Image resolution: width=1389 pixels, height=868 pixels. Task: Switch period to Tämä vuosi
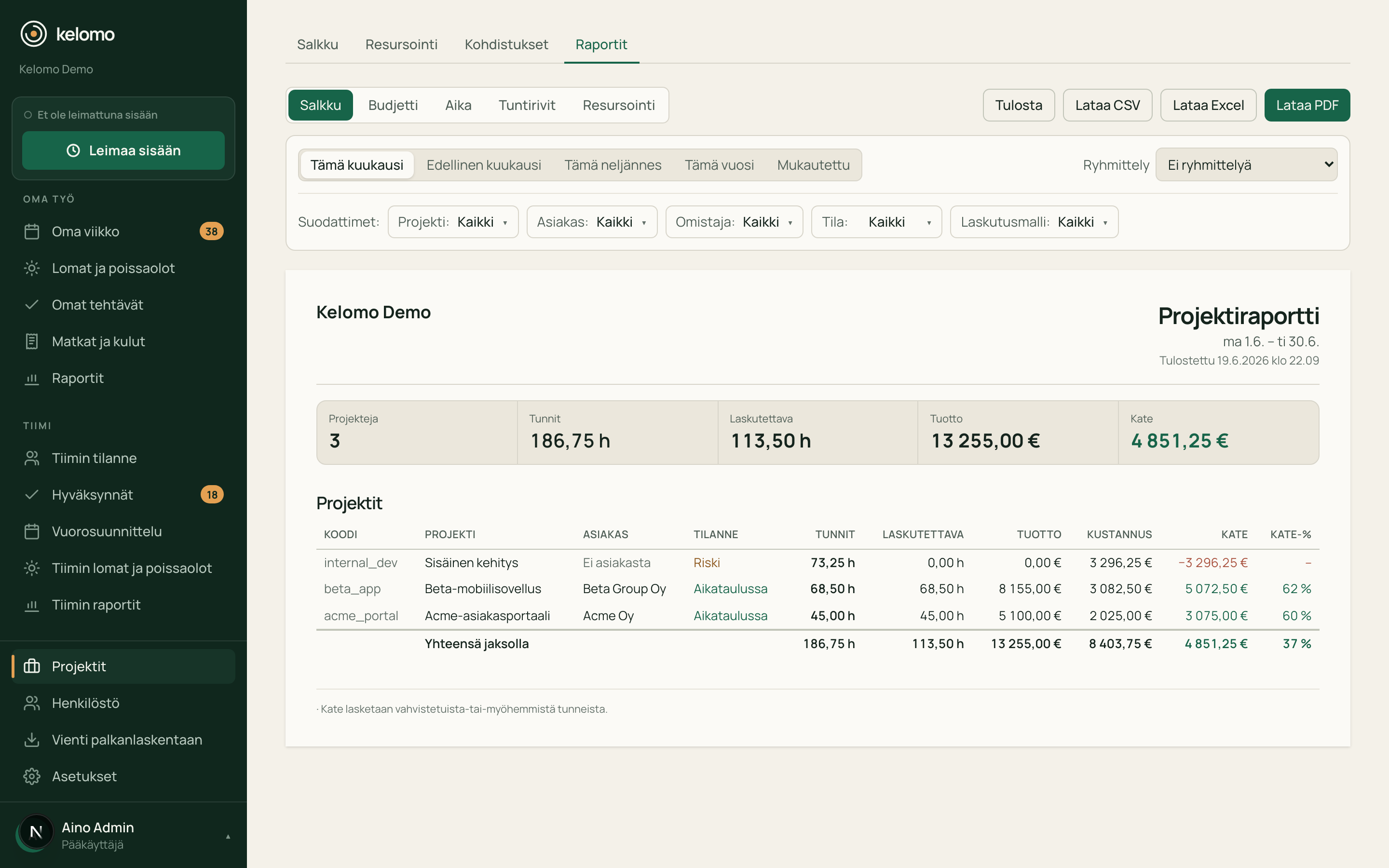pos(719,165)
